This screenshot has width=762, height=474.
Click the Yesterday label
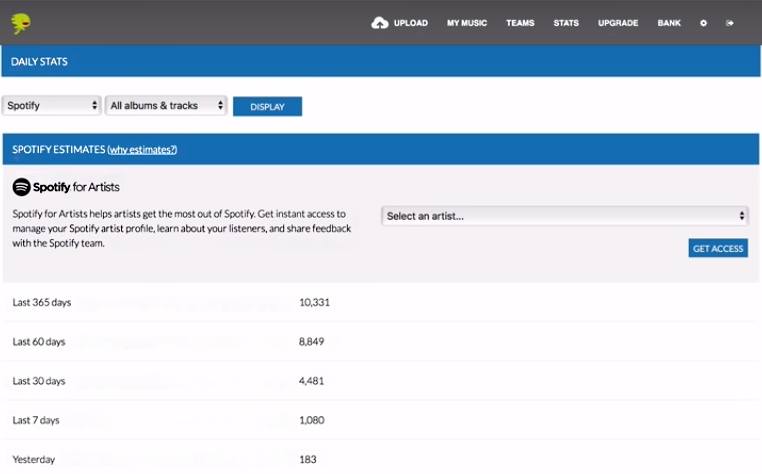click(34, 459)
